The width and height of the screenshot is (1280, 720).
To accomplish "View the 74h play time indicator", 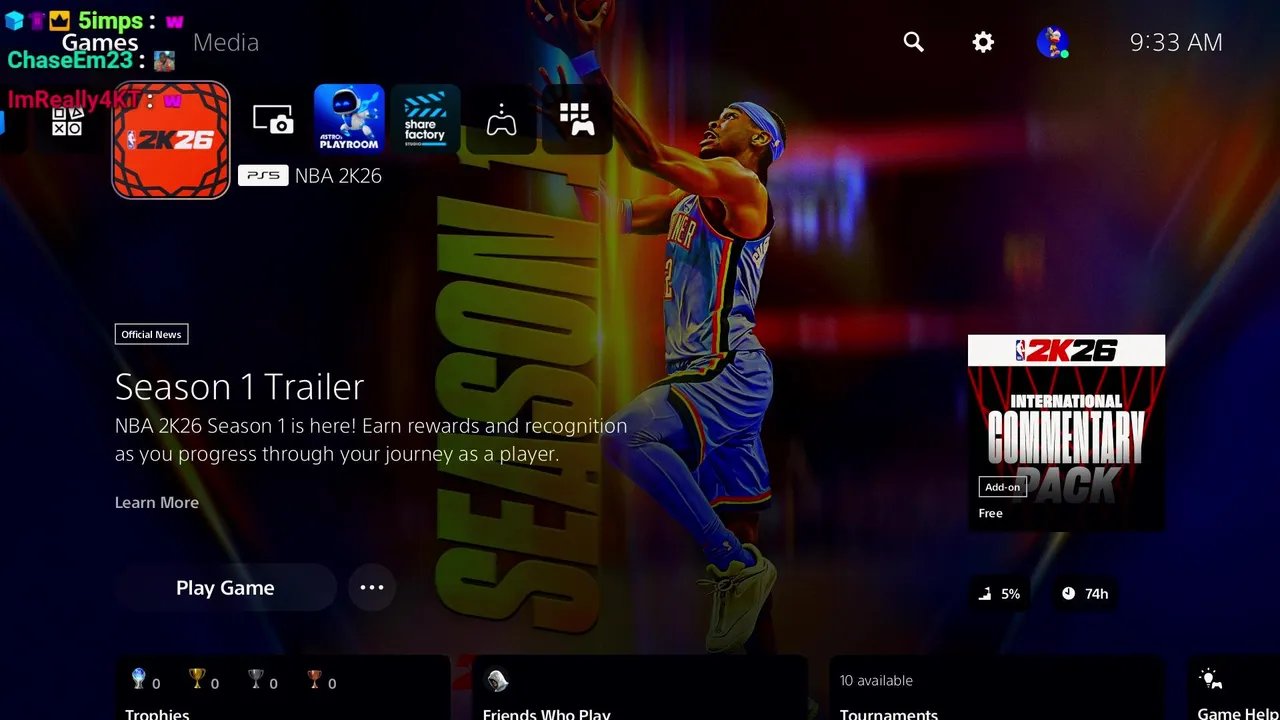I will [1085, 594].
